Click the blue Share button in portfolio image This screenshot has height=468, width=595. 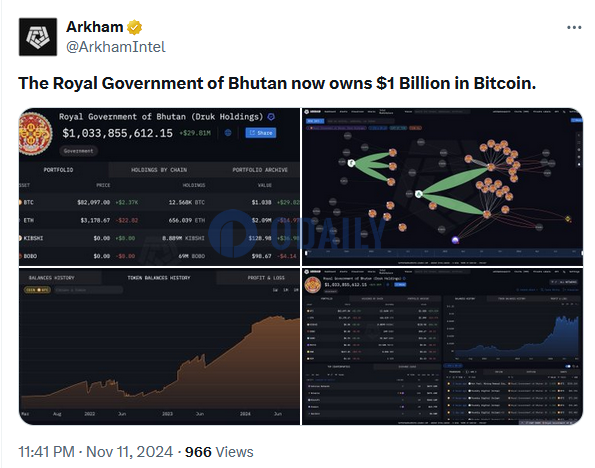(x=261, y=133)
